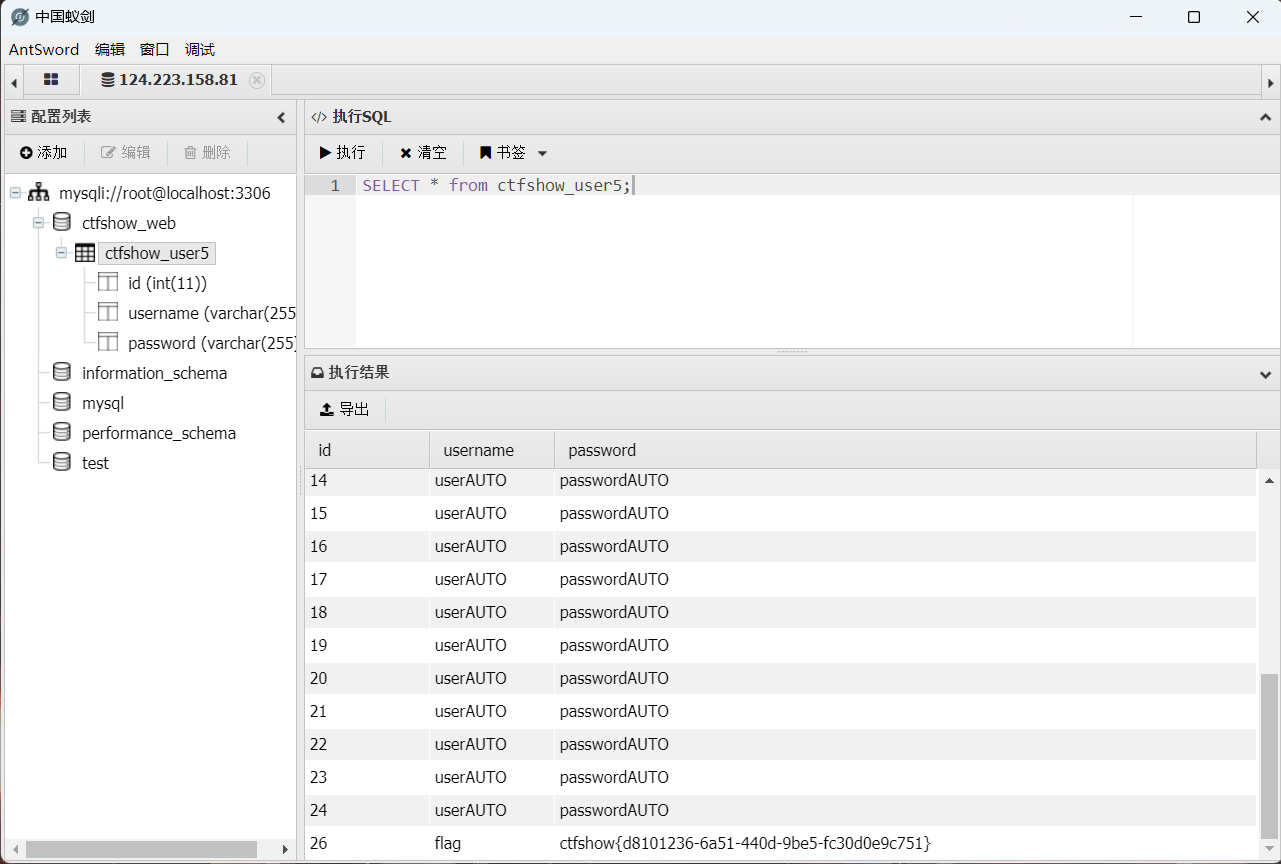Sort by the id column header
This screenshot has width=1281, height=864.
(367, 450)
